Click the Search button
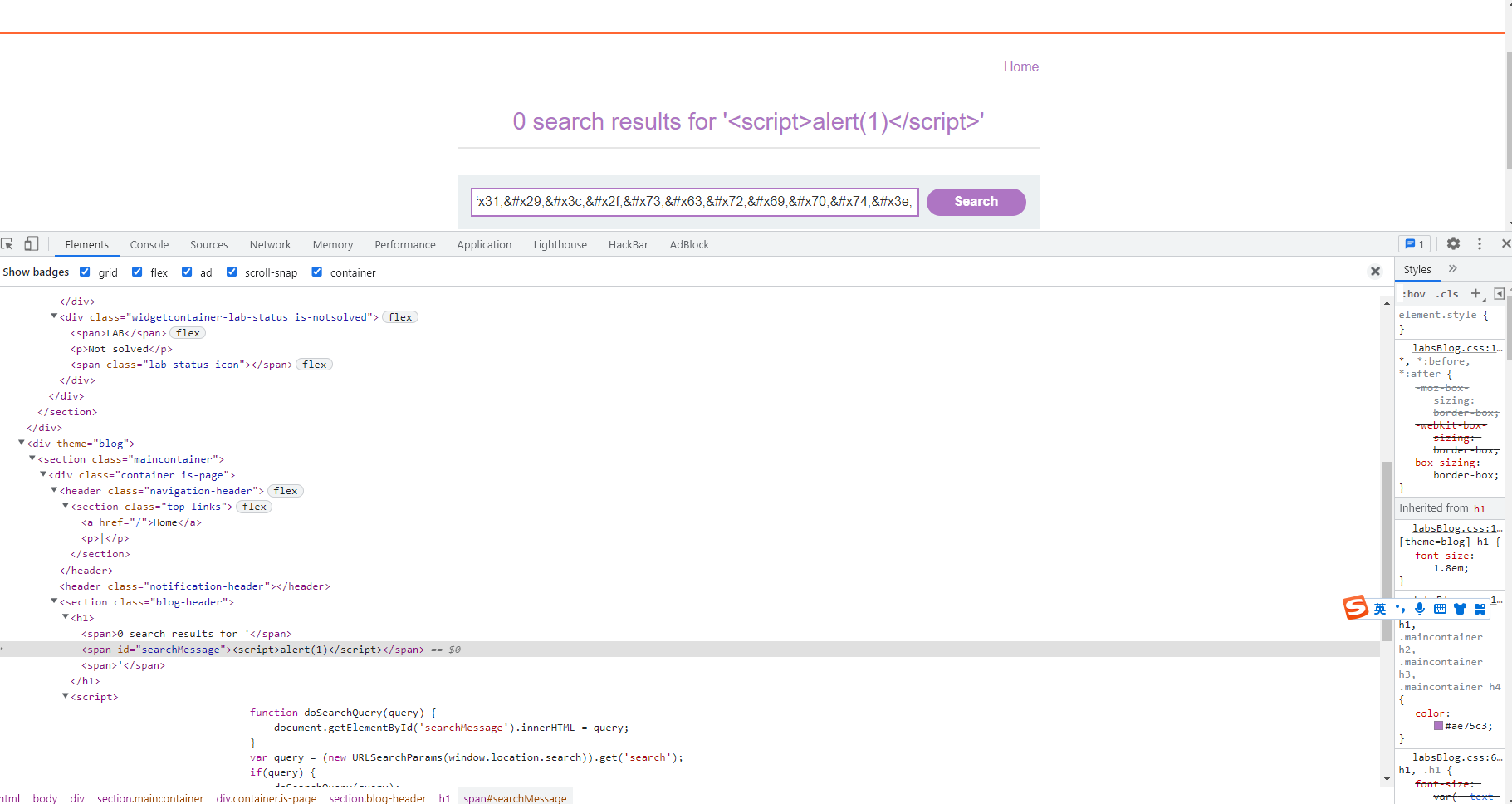 click(976, 201)
